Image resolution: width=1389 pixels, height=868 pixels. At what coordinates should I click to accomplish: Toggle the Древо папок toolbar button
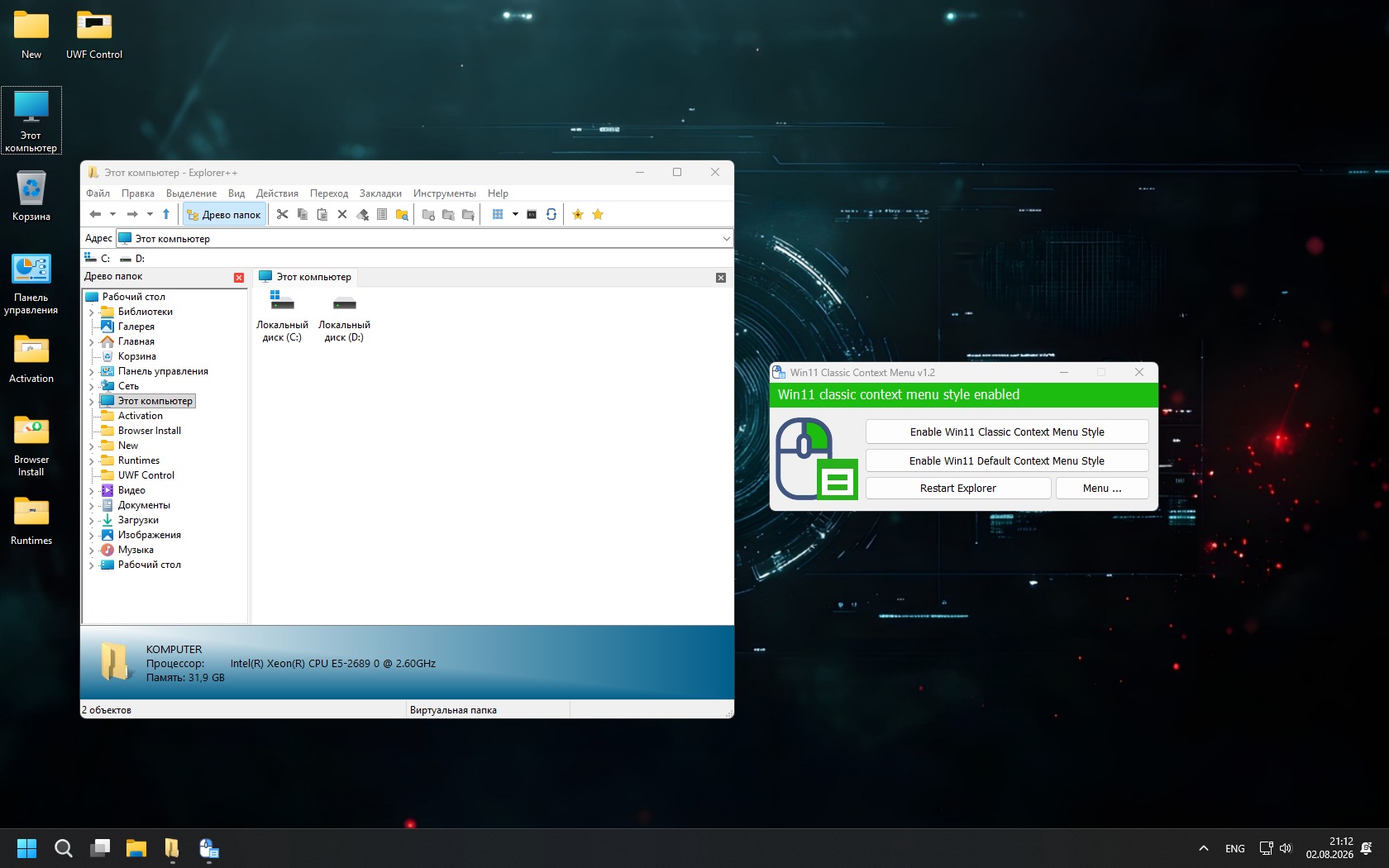click(224, 214)
